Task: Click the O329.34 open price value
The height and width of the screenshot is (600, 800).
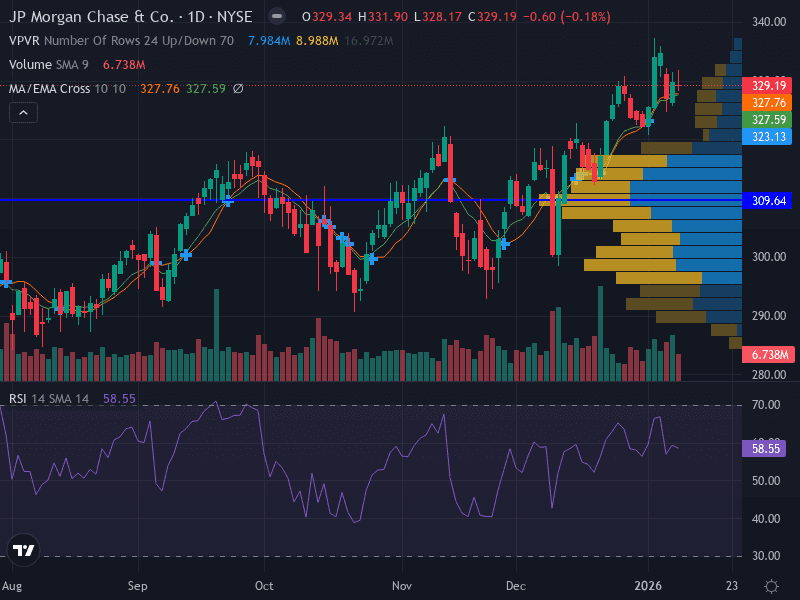Action: 327,17
